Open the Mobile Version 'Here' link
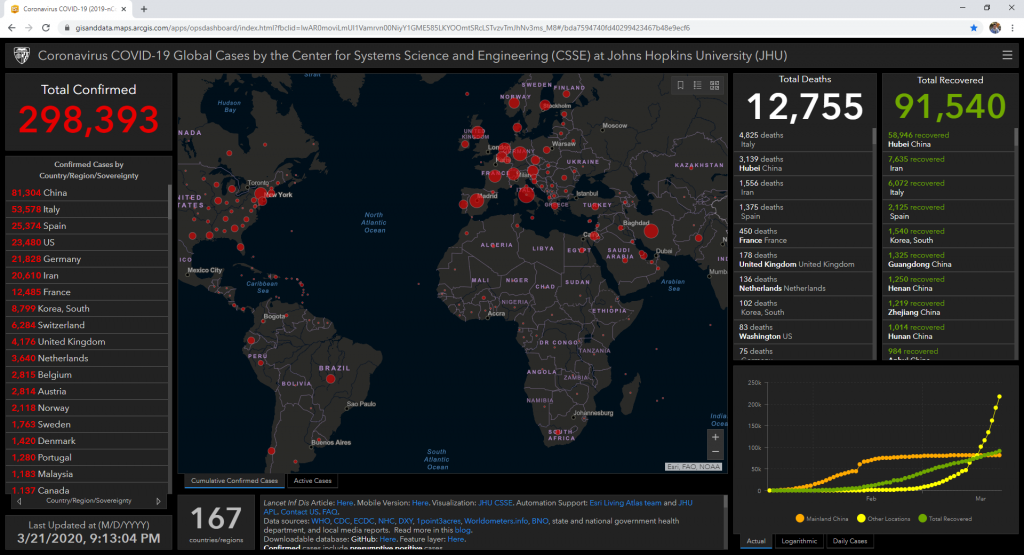 421,503
